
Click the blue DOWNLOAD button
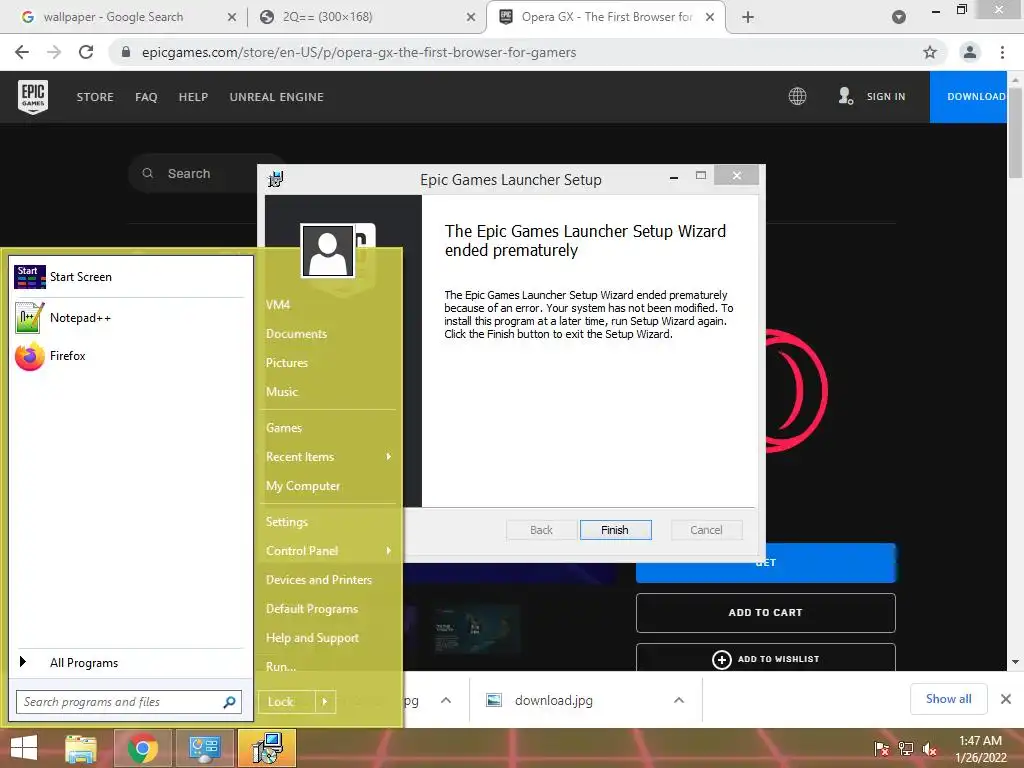968,97
